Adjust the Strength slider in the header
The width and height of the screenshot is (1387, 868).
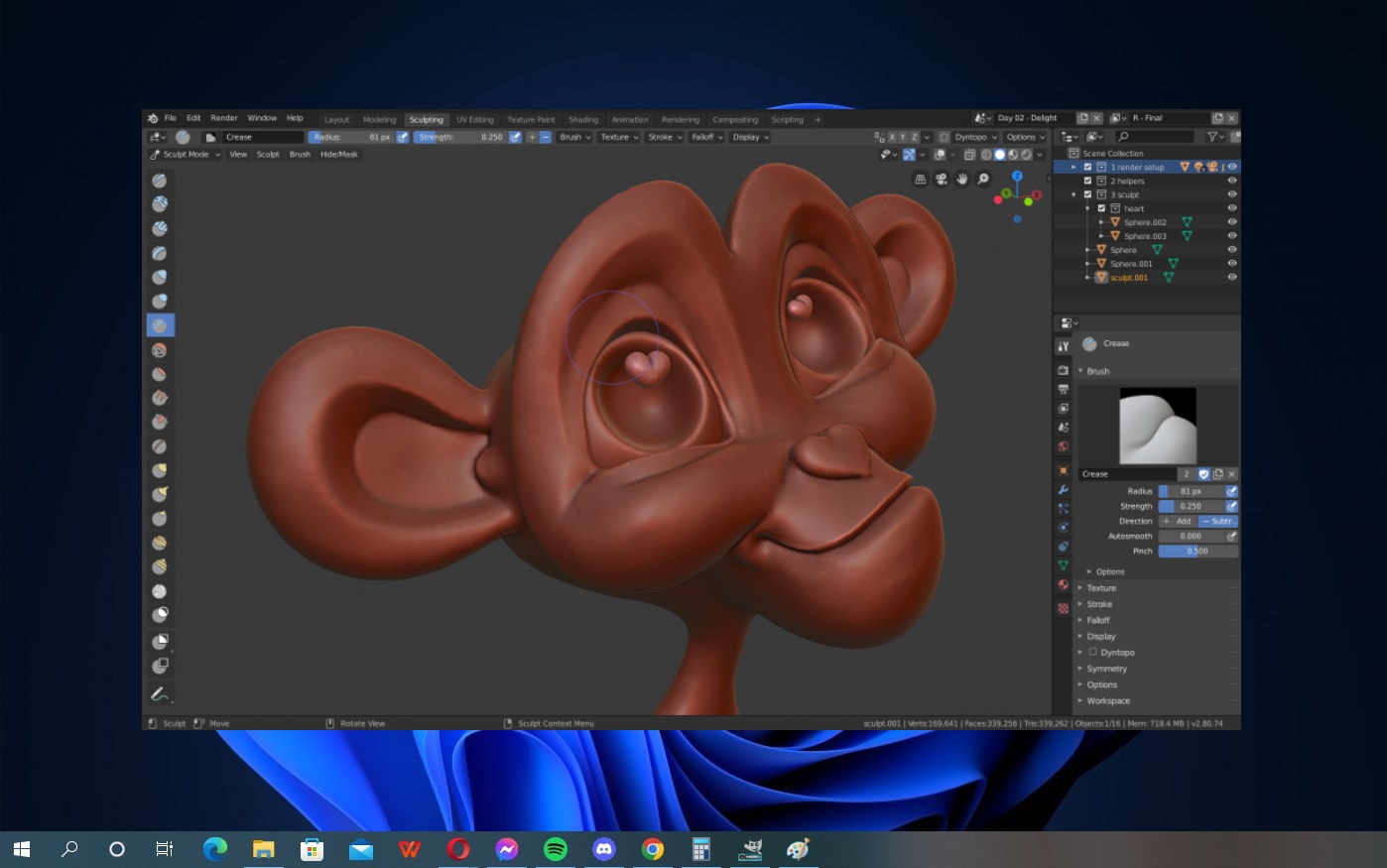(x=460, y=137)
